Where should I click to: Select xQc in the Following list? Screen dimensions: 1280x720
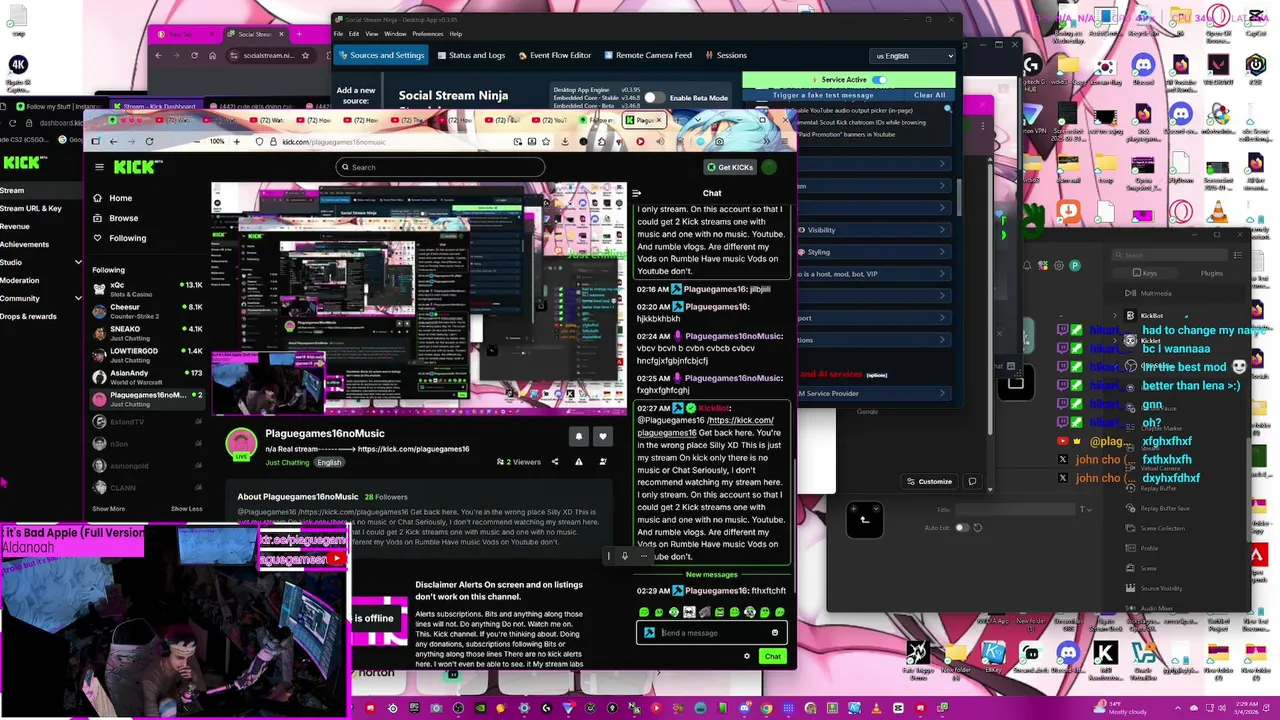click(x=148, y=288)
